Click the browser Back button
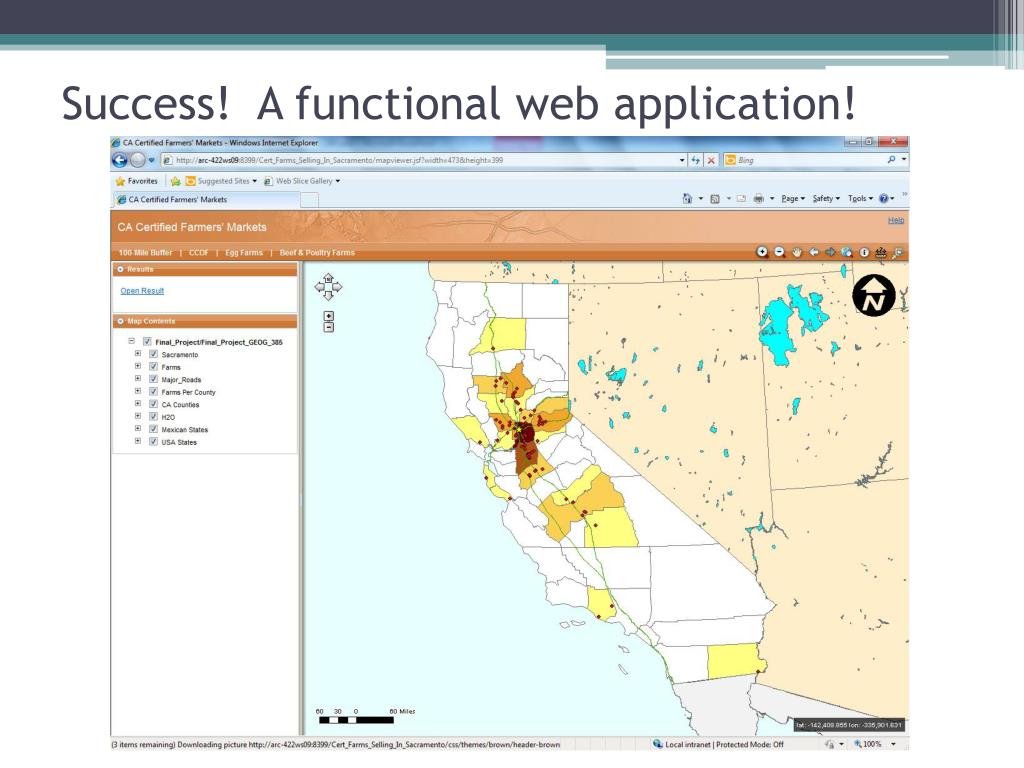The image size is (1024, 768). pos(120,160)
